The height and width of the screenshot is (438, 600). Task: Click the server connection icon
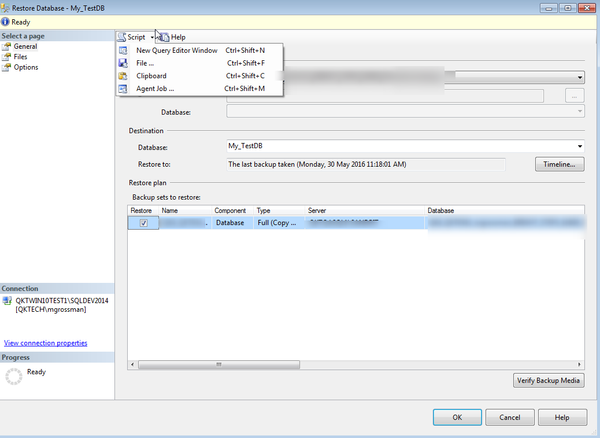tap(7, 301)
